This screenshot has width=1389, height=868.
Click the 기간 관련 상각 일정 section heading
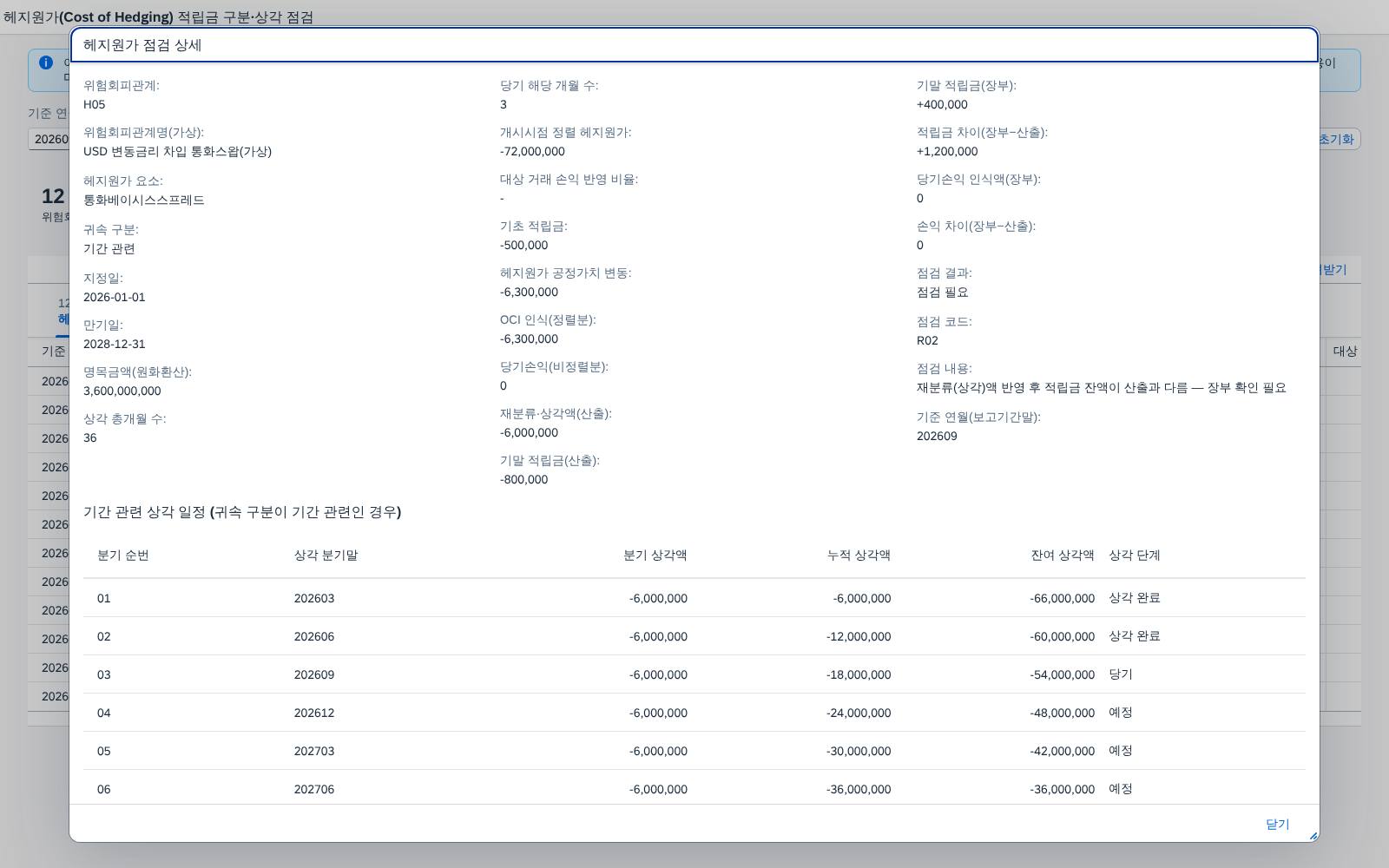point(242,512)
